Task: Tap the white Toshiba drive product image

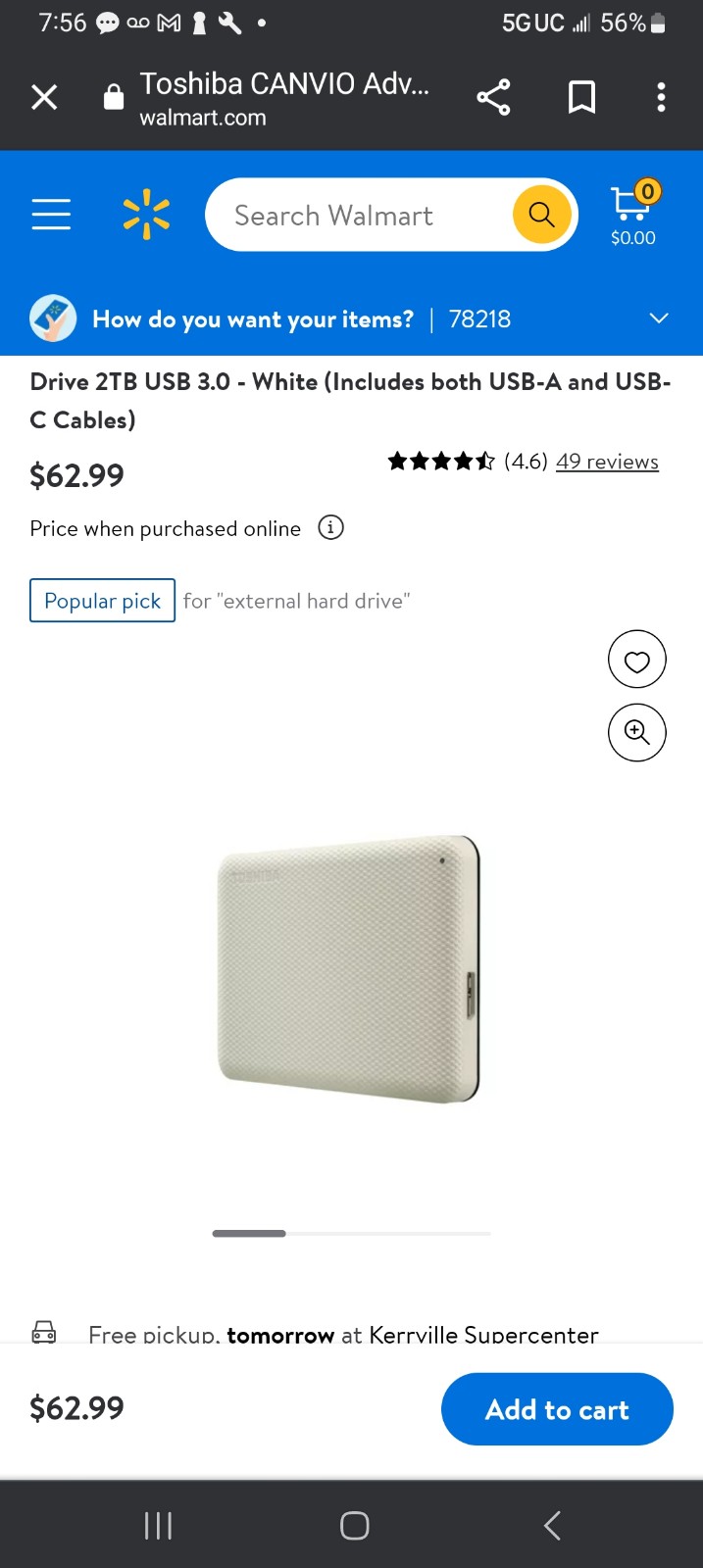Action: pos(349,970)
